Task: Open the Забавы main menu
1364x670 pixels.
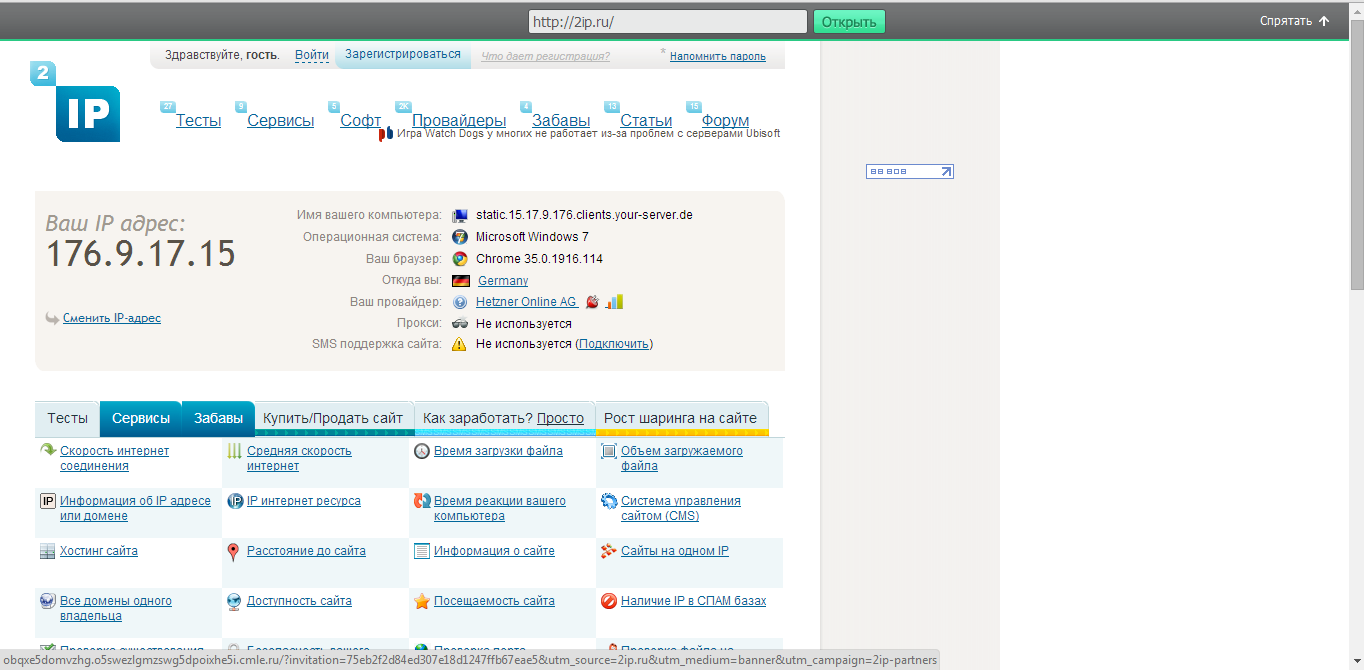Action: coord(561,121)
